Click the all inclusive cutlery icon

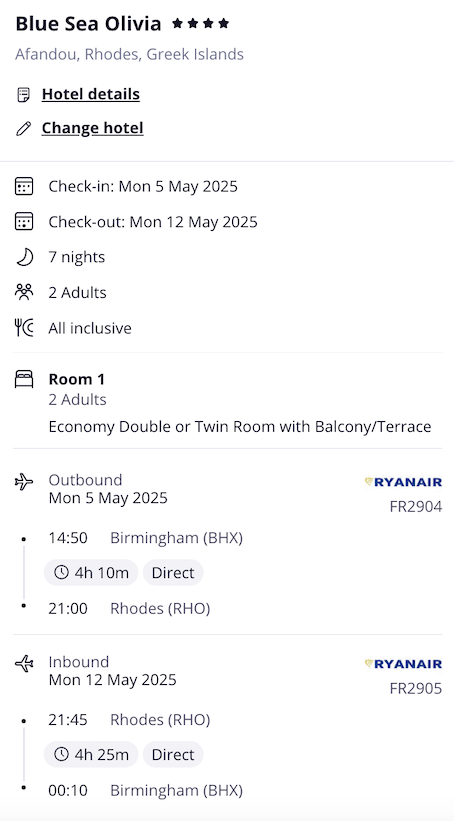click(x=24, y=328)
